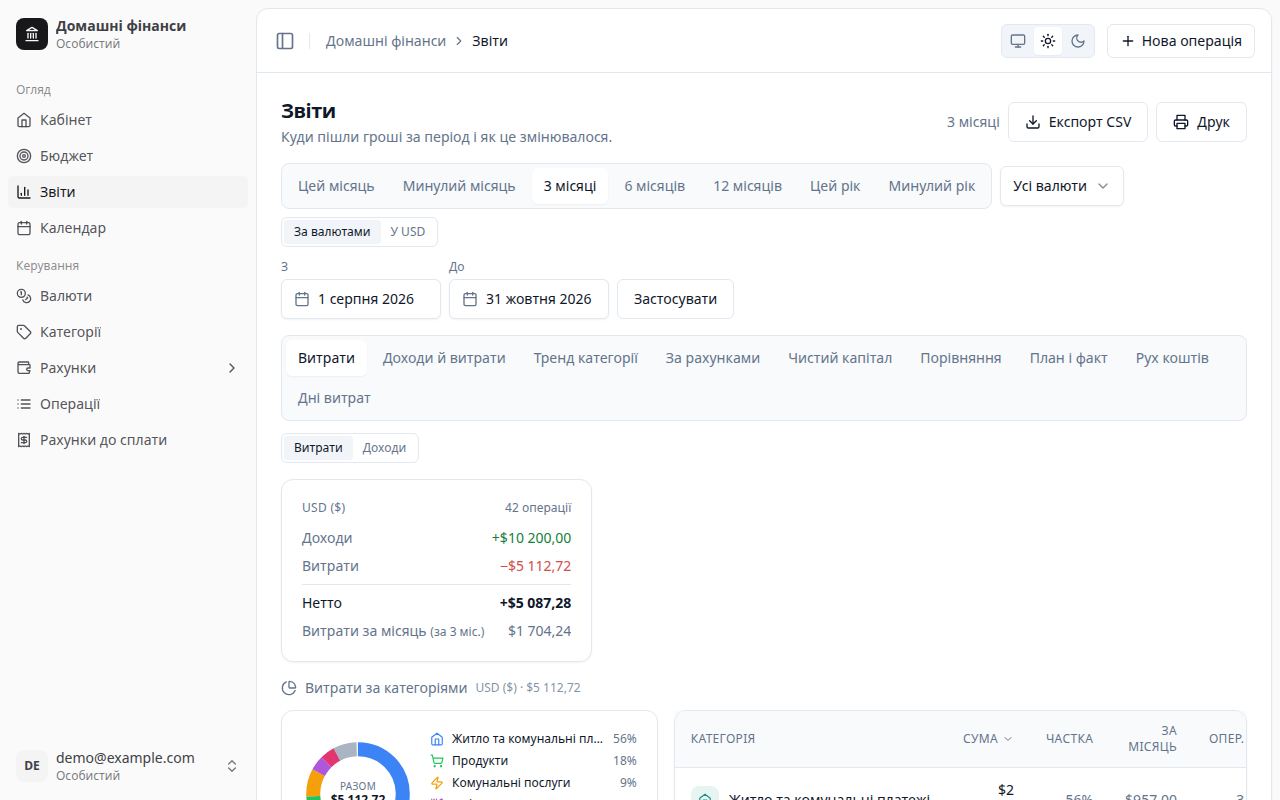
Task: Click the blue segment of the donut chart
Action: (x=394, y=765)
